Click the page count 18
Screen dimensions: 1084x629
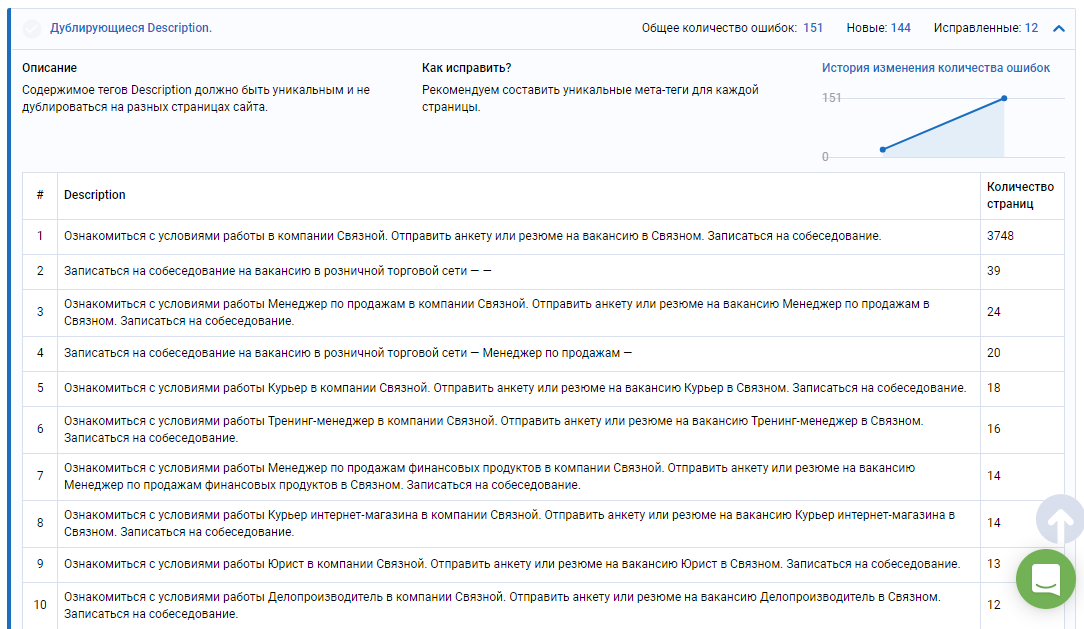click(x=993, y=388)
